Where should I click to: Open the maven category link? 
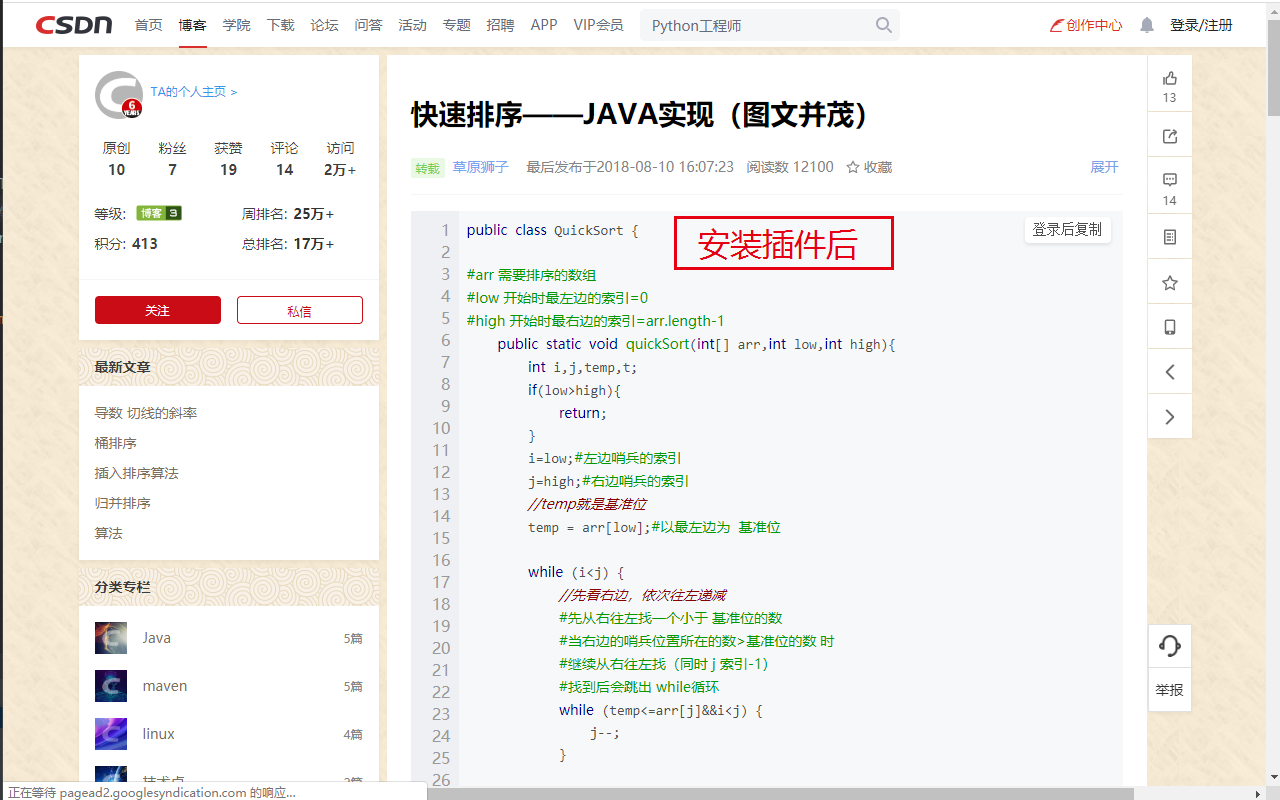pyautogui.click(x=165, y=686)
